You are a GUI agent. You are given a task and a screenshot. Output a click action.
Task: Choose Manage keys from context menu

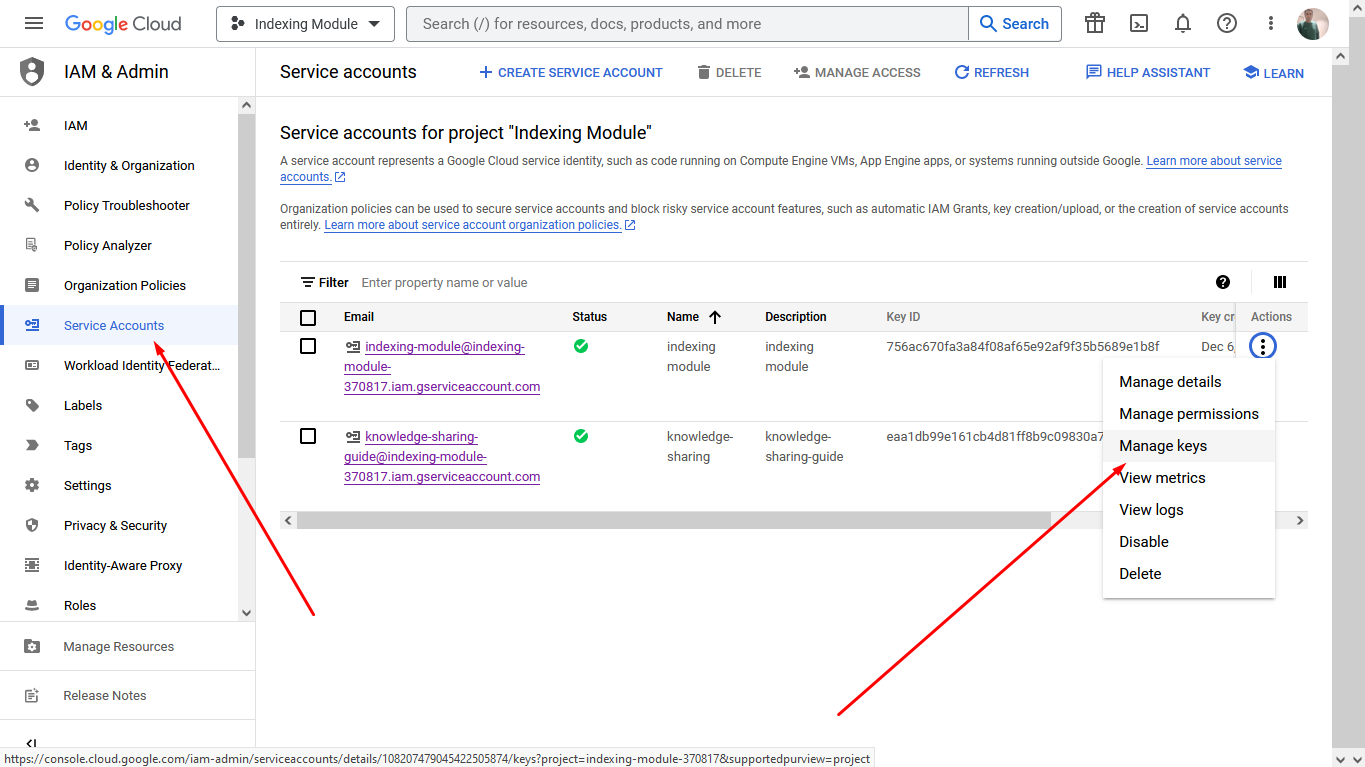coord(1189,446)
